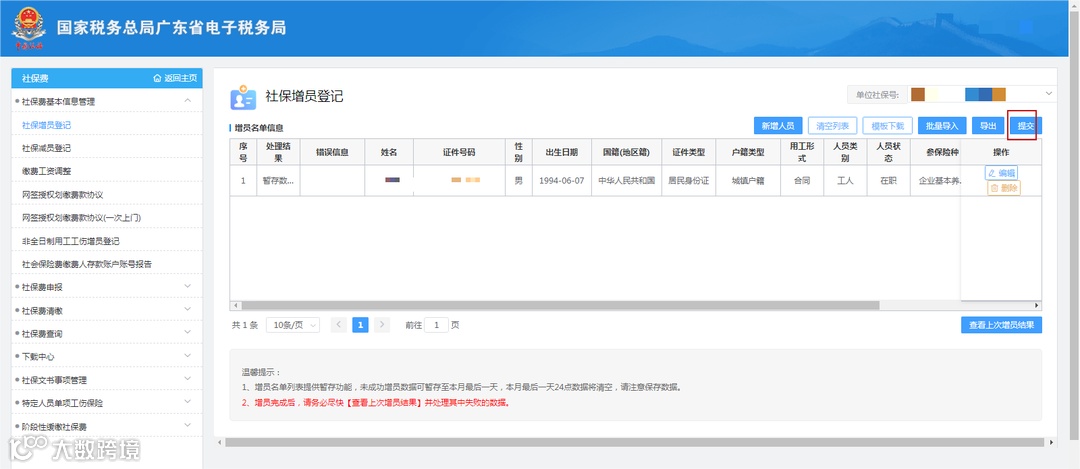Image resolution: width=1080 pixels, height=469 pixels.
Task: Click 导出 button
Action: click(x=988, y=126)
